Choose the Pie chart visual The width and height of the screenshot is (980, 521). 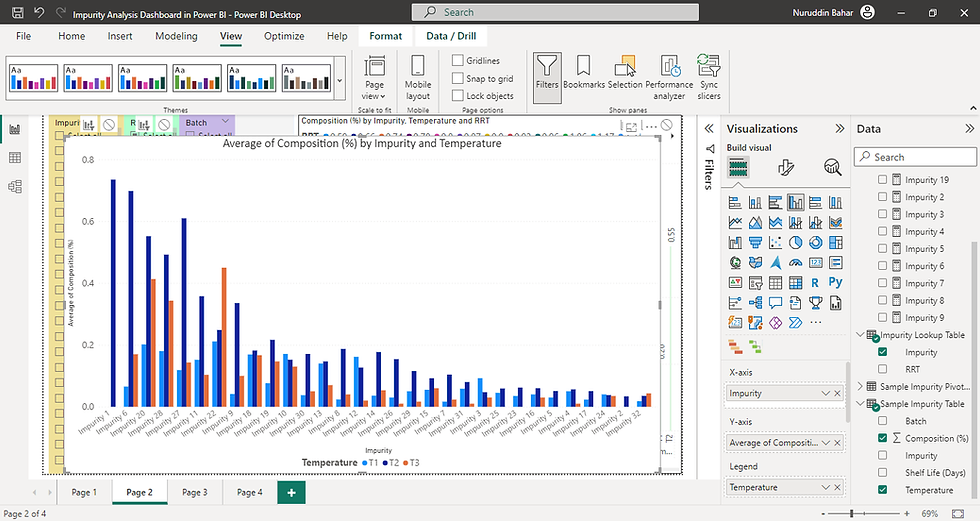coord(796,242)
